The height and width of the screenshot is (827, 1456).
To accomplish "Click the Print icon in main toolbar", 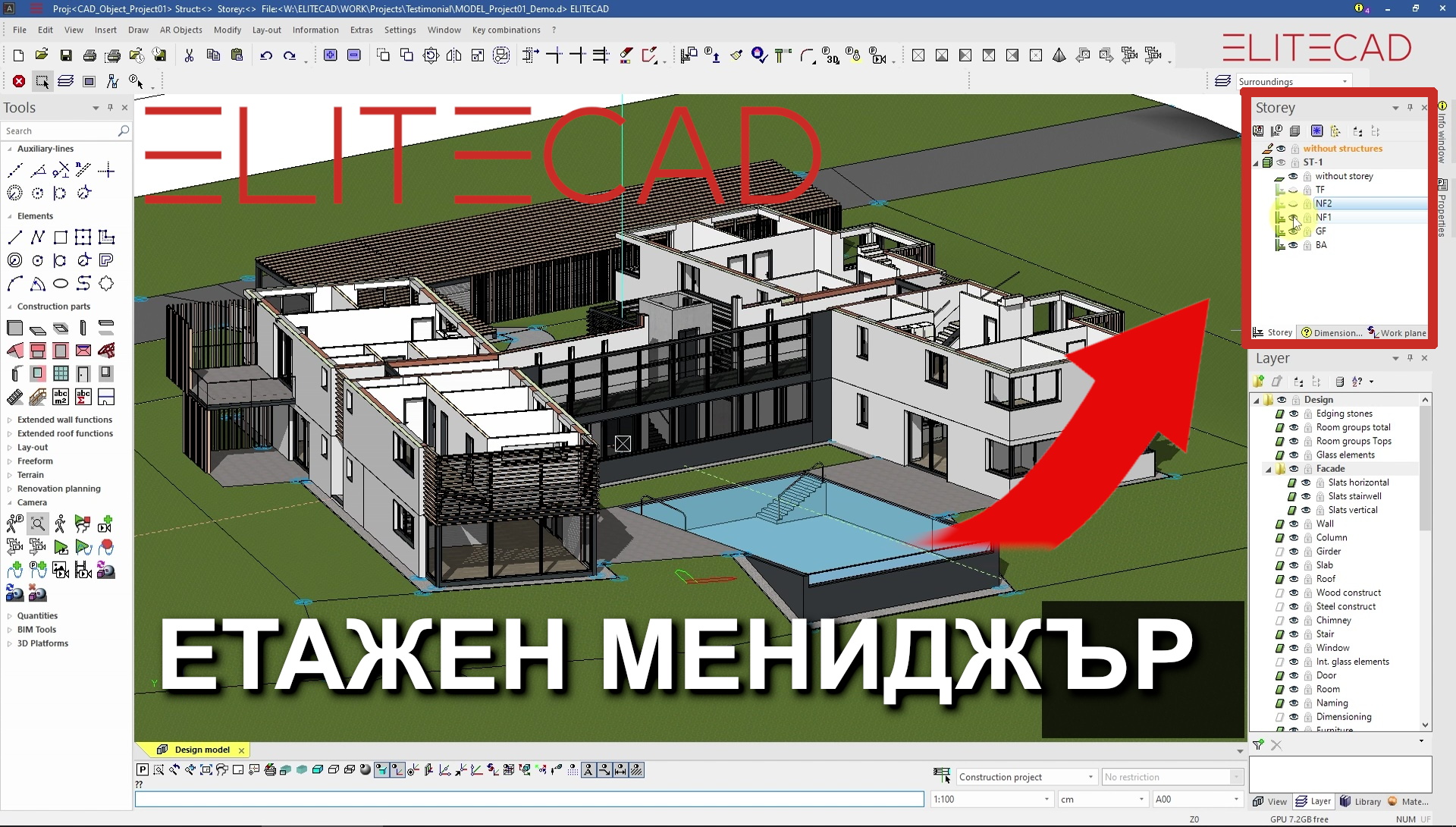I will click(89, 55).
